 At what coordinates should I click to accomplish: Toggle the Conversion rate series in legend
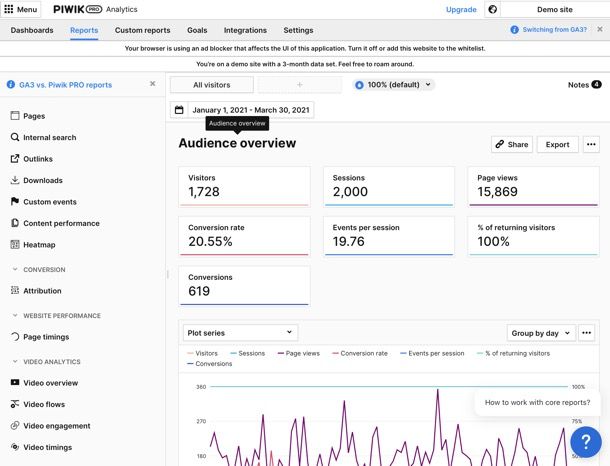click(360, 353)
